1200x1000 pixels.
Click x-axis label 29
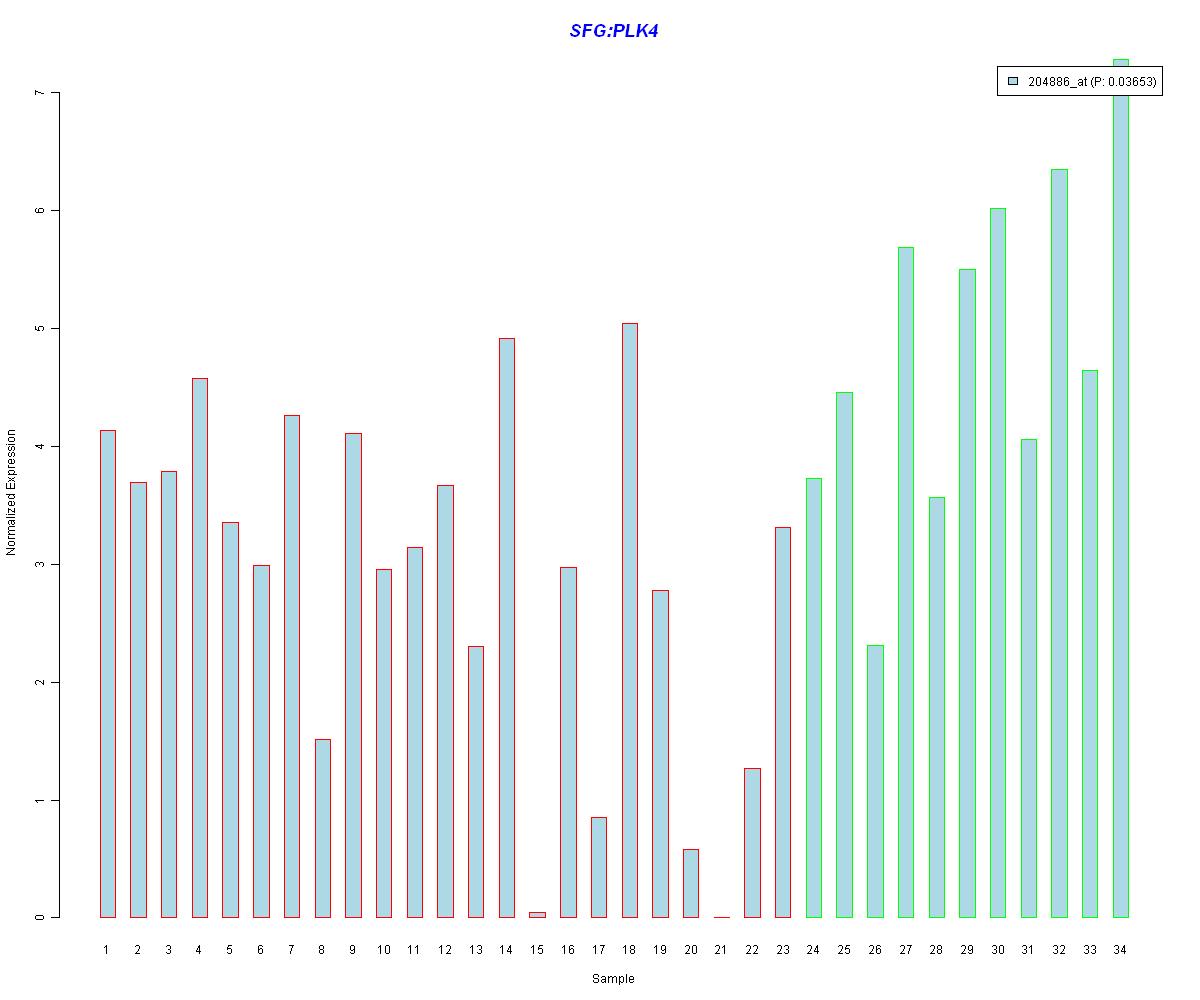coord(967,950)
